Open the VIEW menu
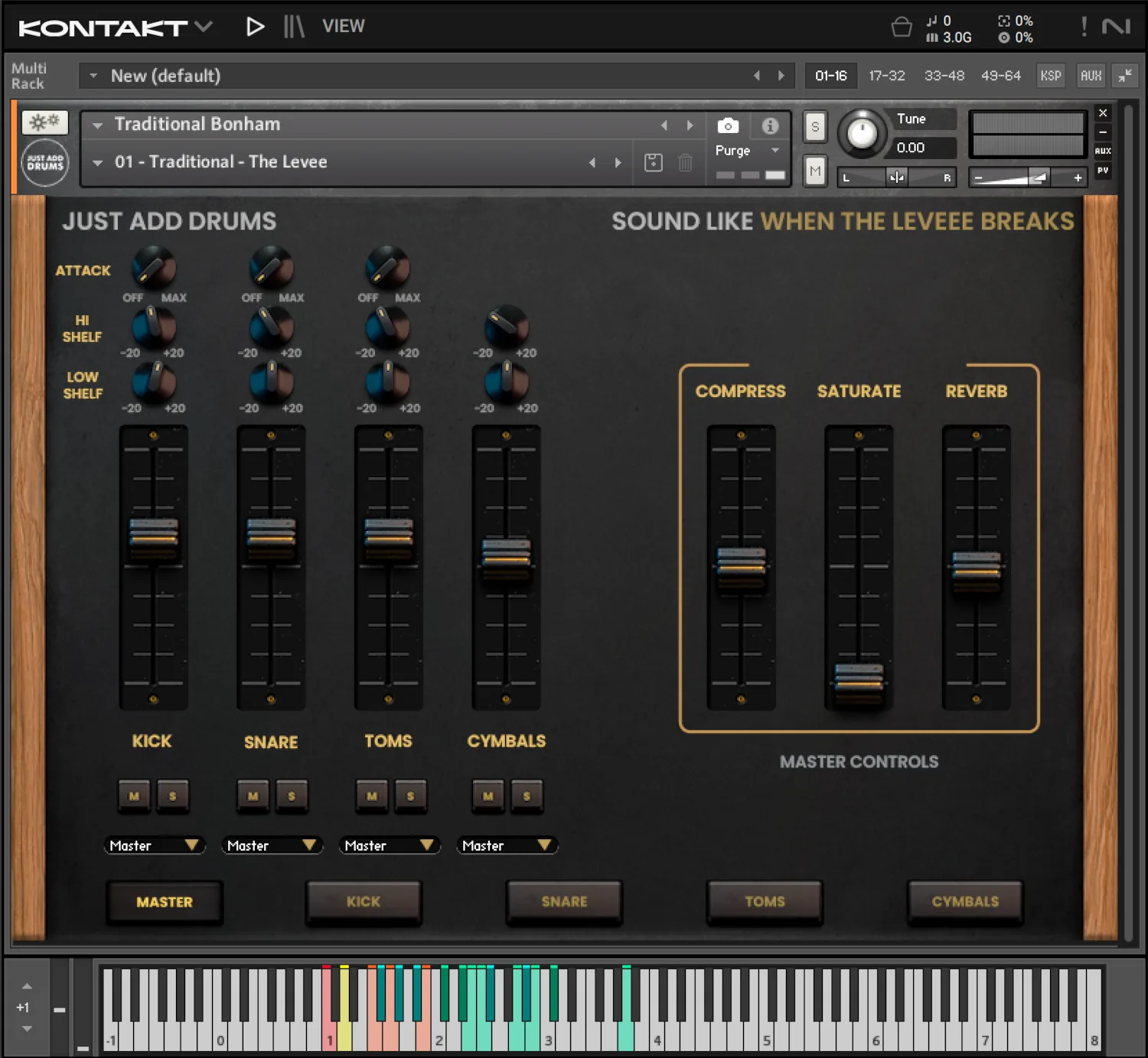 pos(342,25)
